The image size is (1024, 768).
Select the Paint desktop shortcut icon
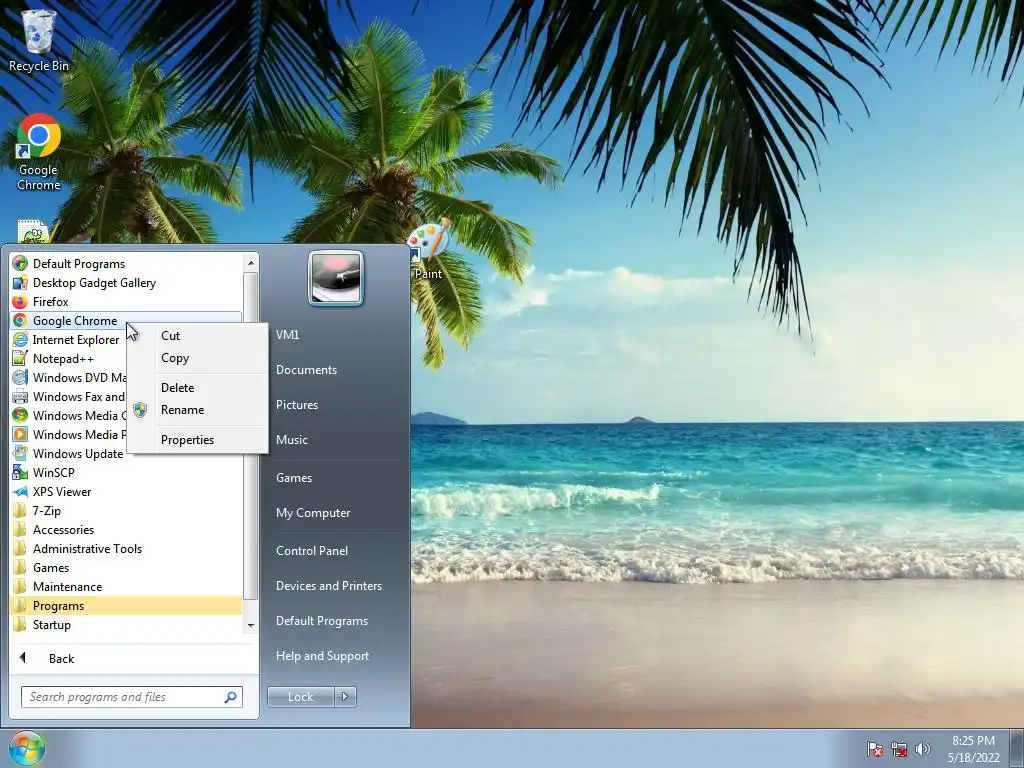(428, 248)
